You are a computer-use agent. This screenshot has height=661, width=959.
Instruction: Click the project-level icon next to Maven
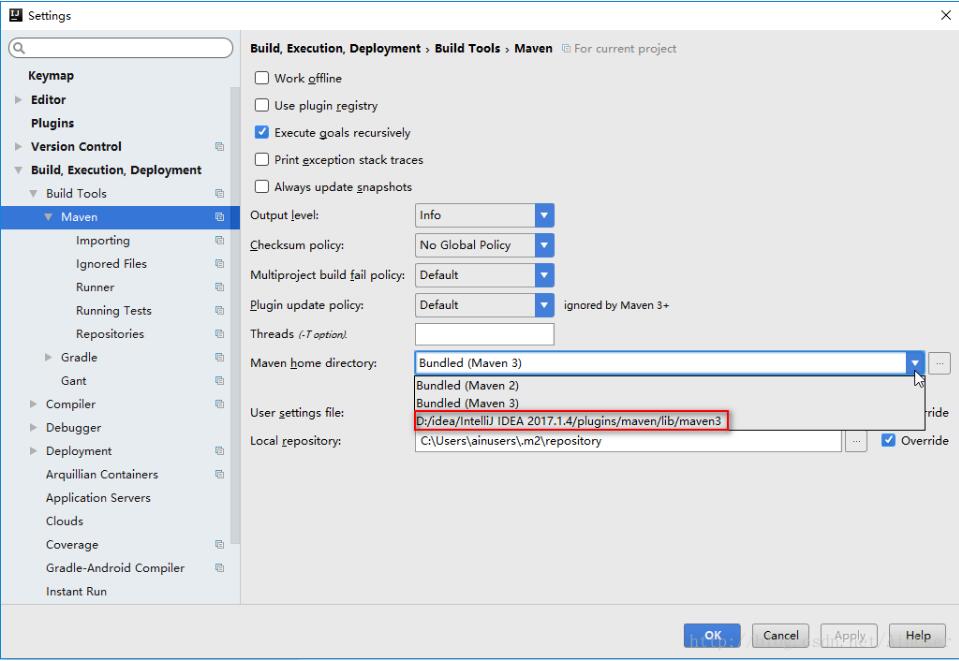pos(219,217)
